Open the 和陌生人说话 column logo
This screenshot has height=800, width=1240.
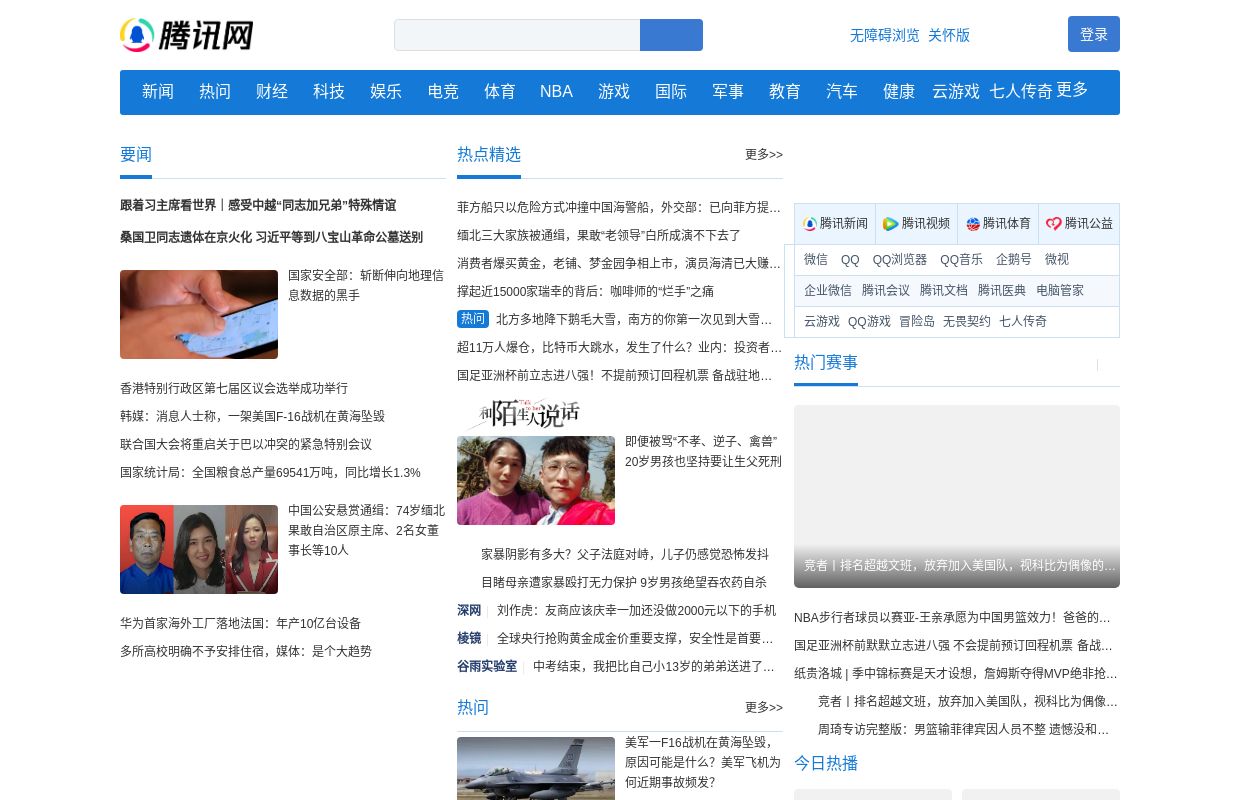(520, 414)
